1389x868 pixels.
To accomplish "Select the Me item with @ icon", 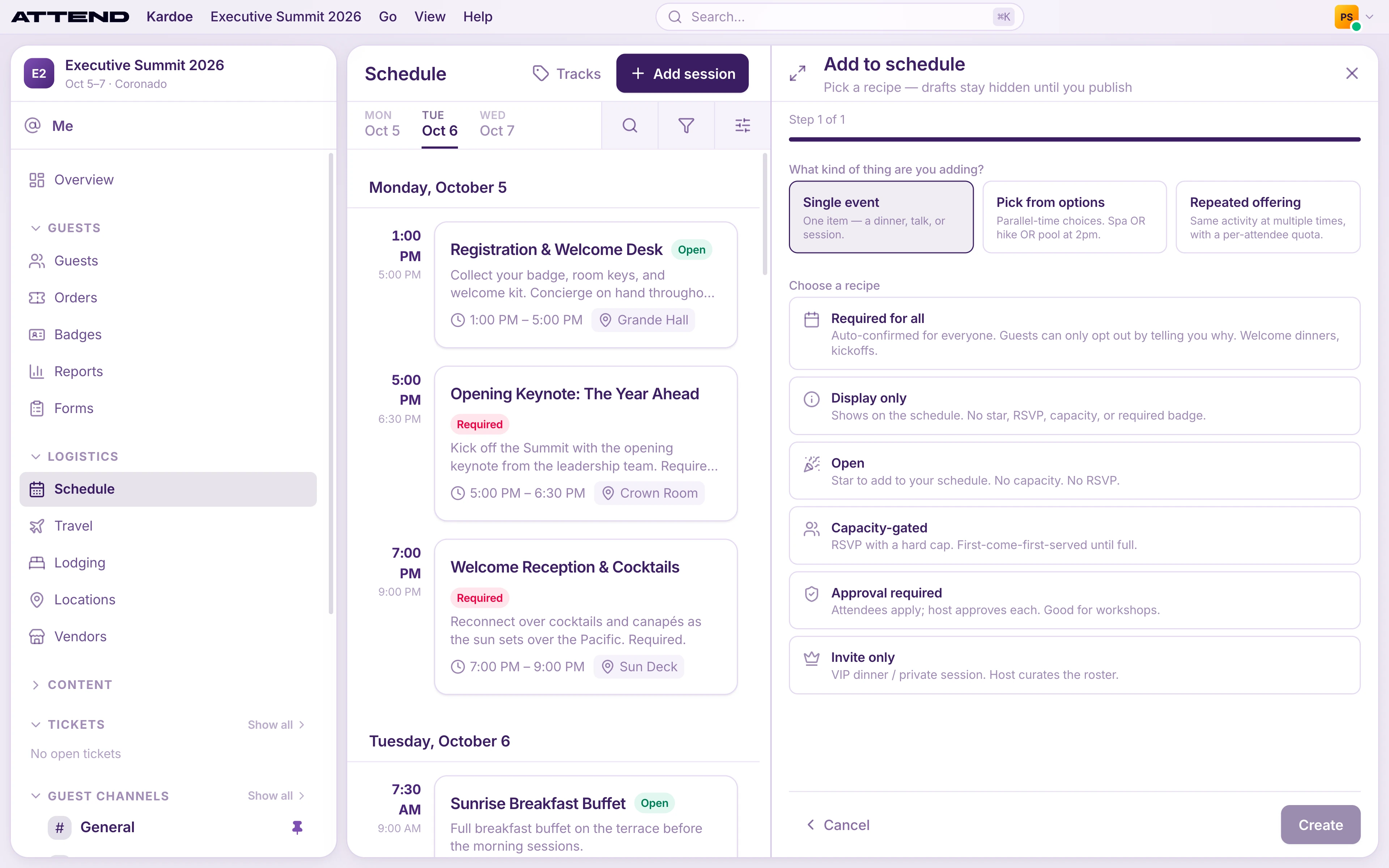I will (x=173, y=126).
